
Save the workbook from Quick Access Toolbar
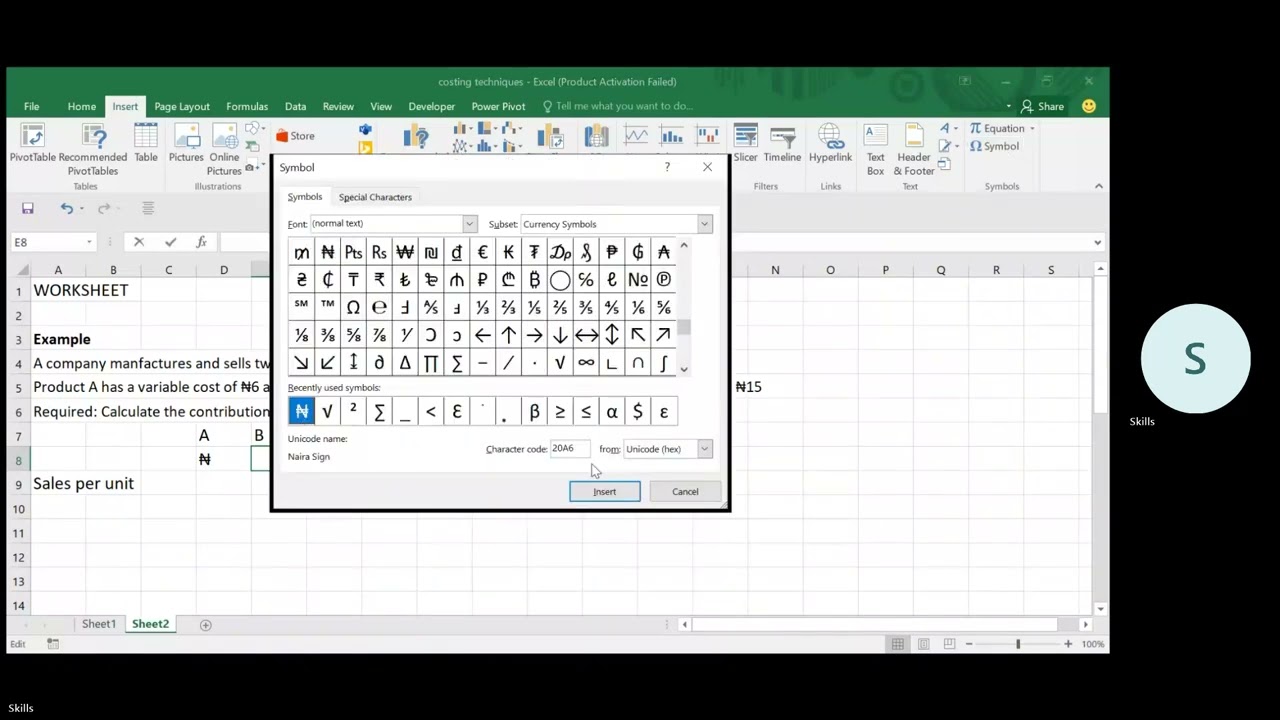point(28,208)
